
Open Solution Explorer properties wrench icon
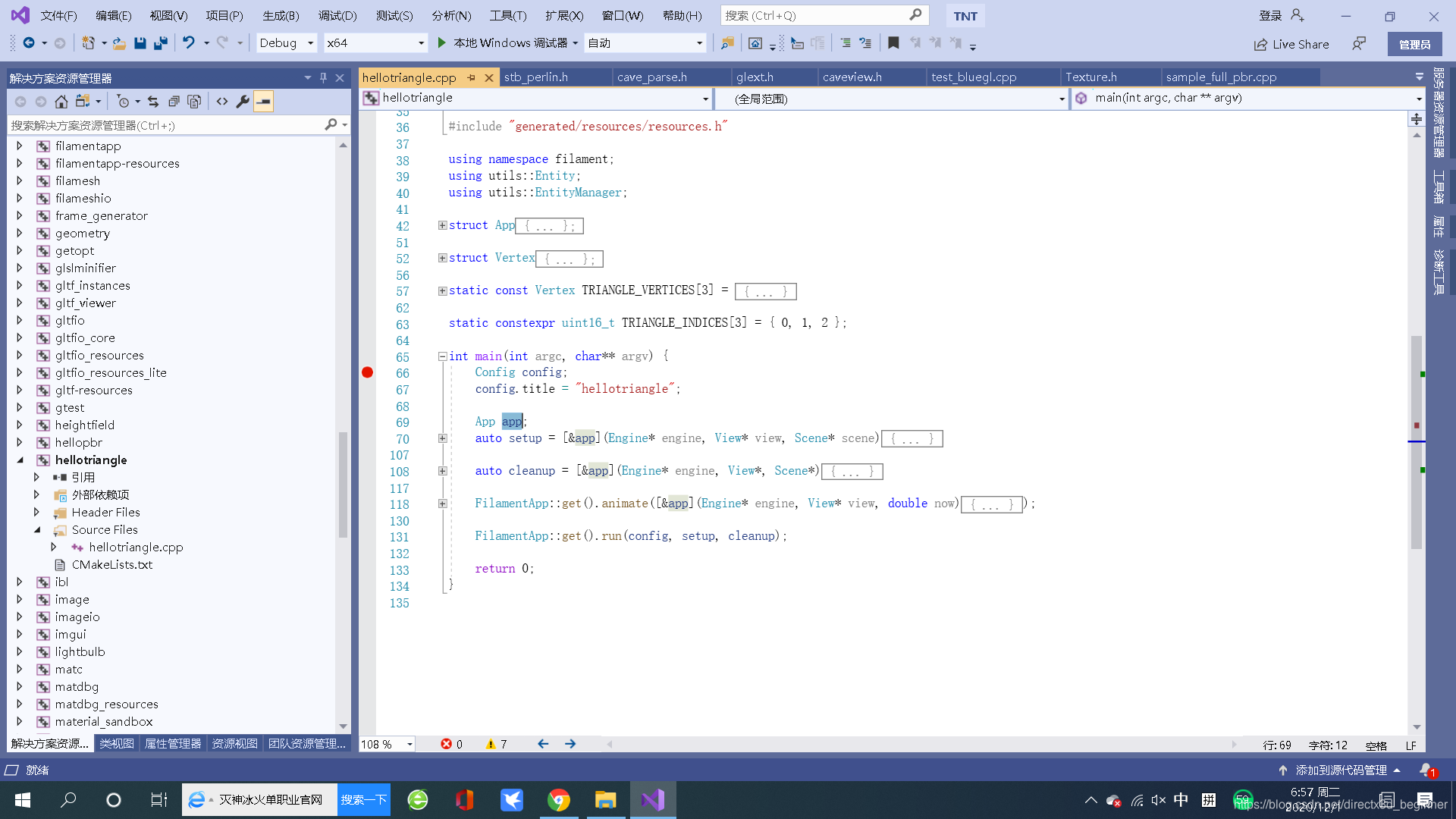[x=243, y=101]
